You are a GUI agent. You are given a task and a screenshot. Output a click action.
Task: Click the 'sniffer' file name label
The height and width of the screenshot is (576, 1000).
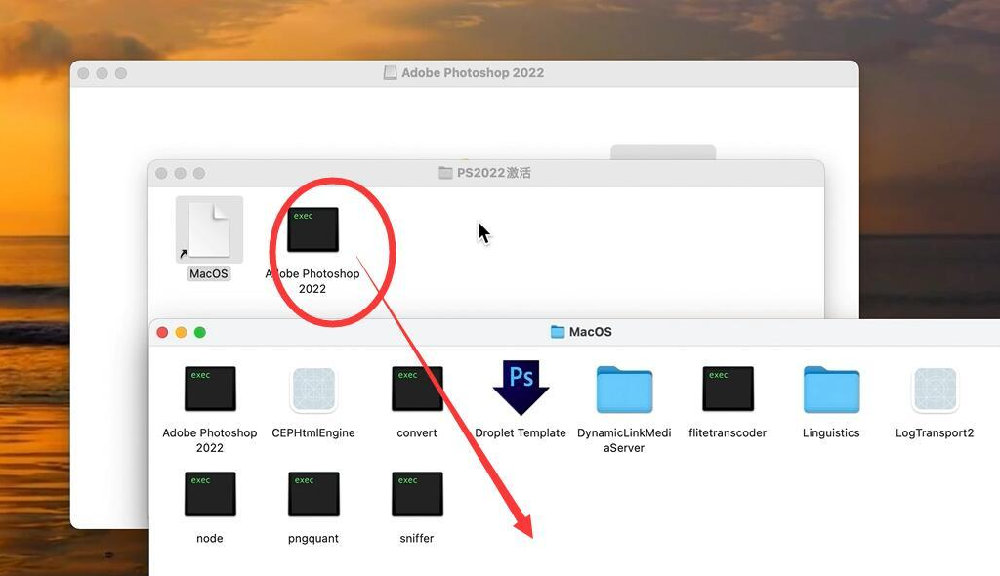click(417, 538)
